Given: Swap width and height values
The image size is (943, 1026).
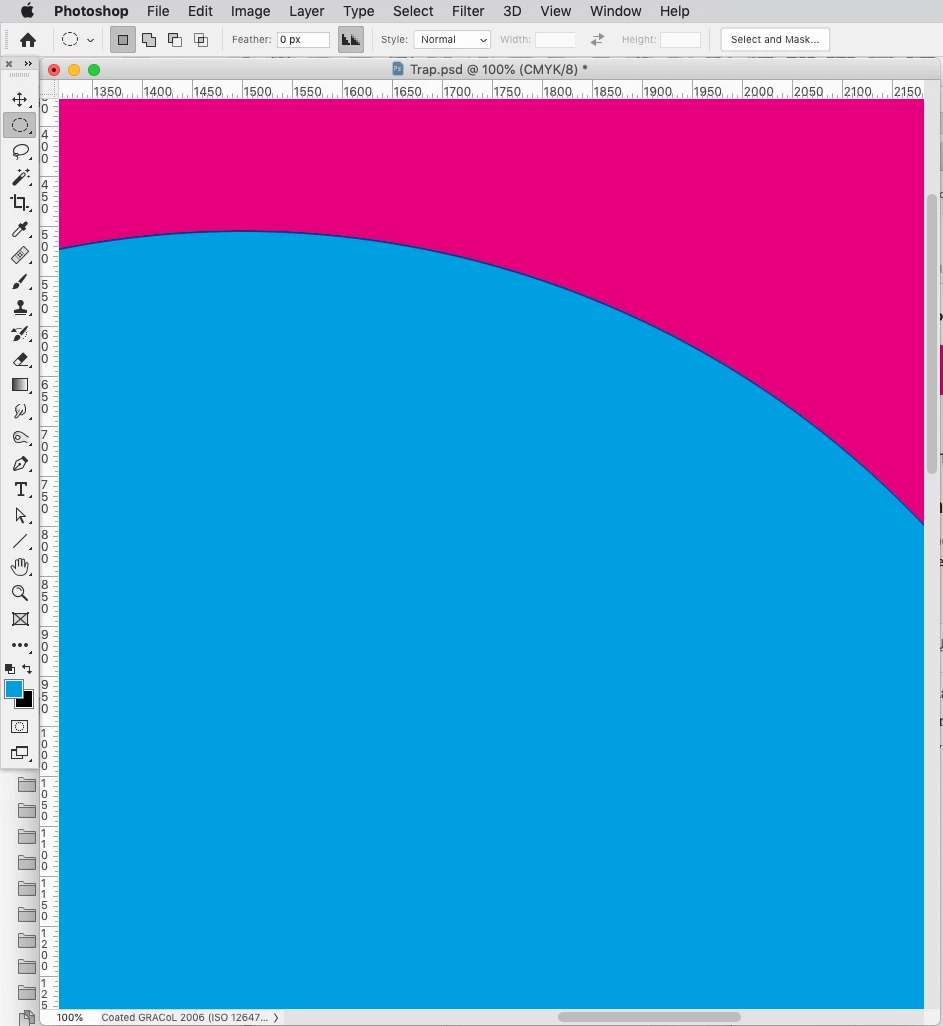Looking at the screenshot, I should 597,39.
